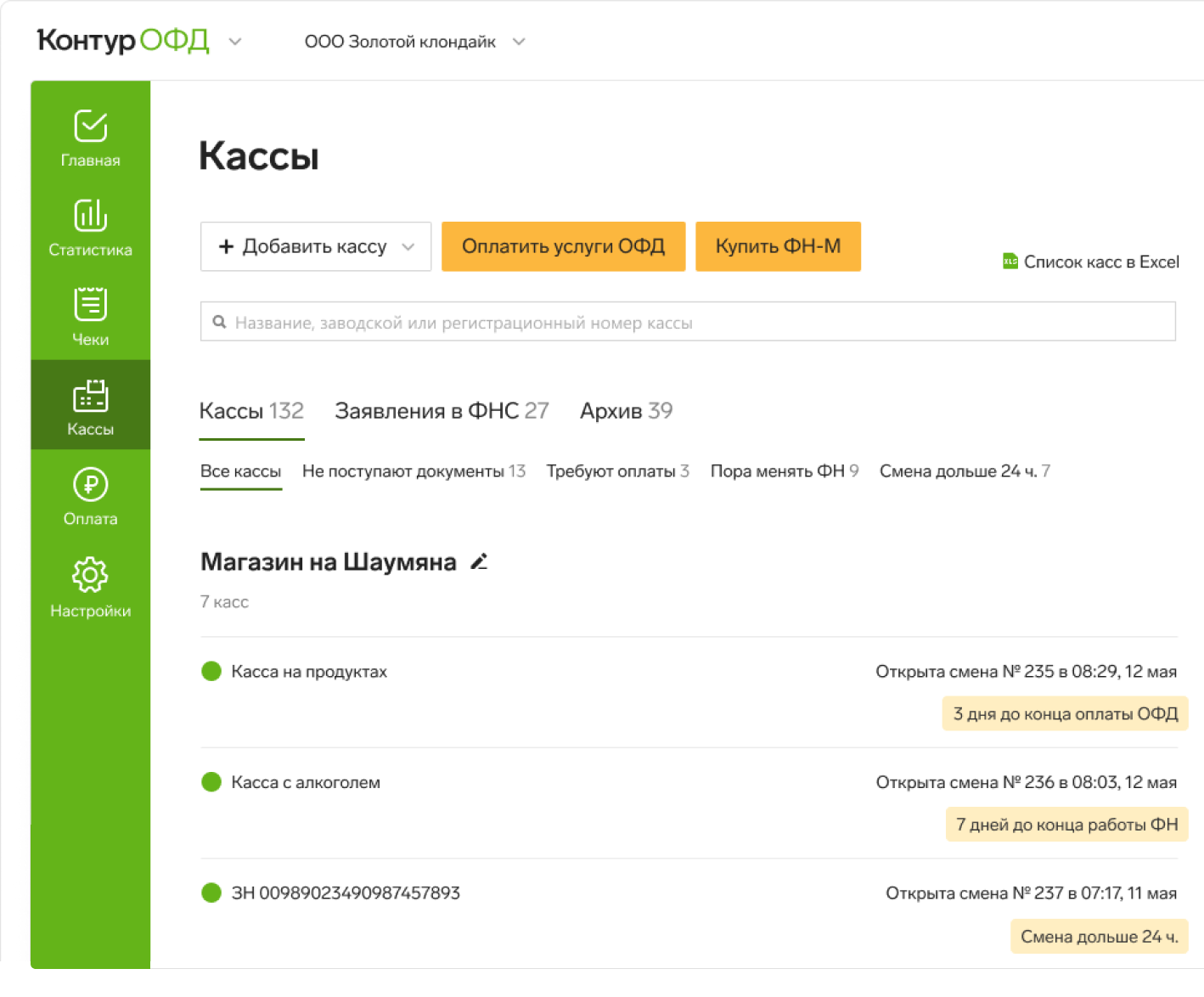The height and width of the screenshot is (997, 1204).
Task: Open the Касса с алкоголем entry
Action: point(306,783)
